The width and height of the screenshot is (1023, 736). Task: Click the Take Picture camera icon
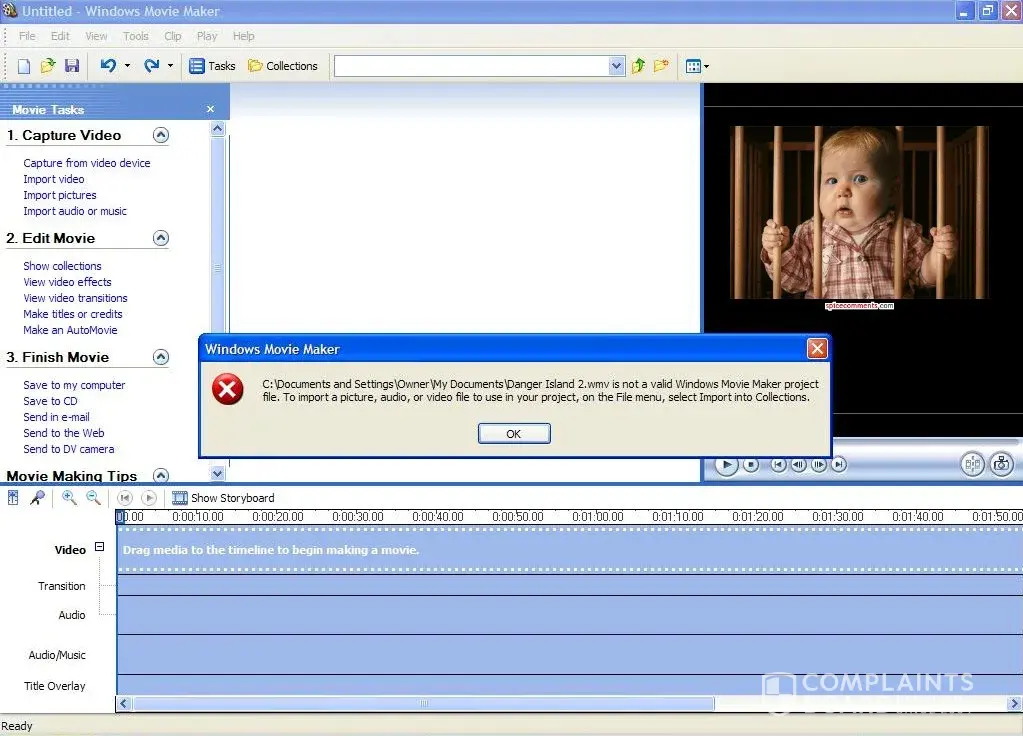click(x=1001, y=464)
